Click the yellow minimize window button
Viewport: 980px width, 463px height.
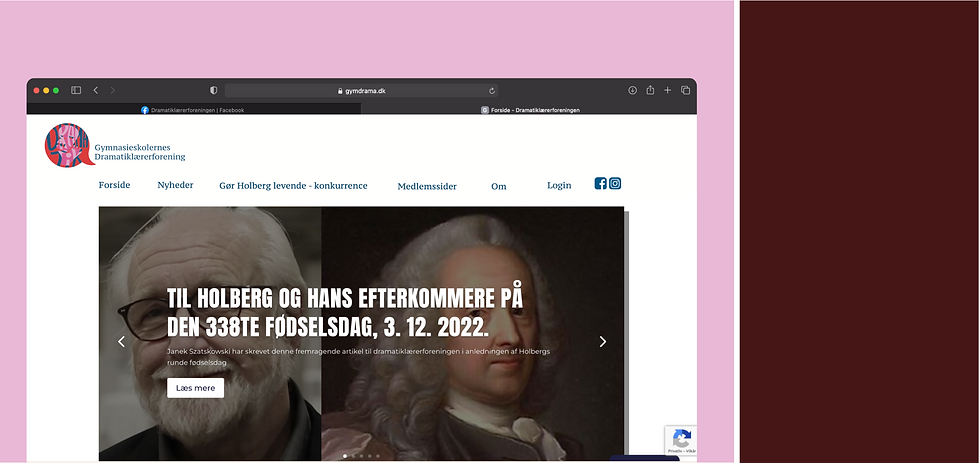click(46, 91)
